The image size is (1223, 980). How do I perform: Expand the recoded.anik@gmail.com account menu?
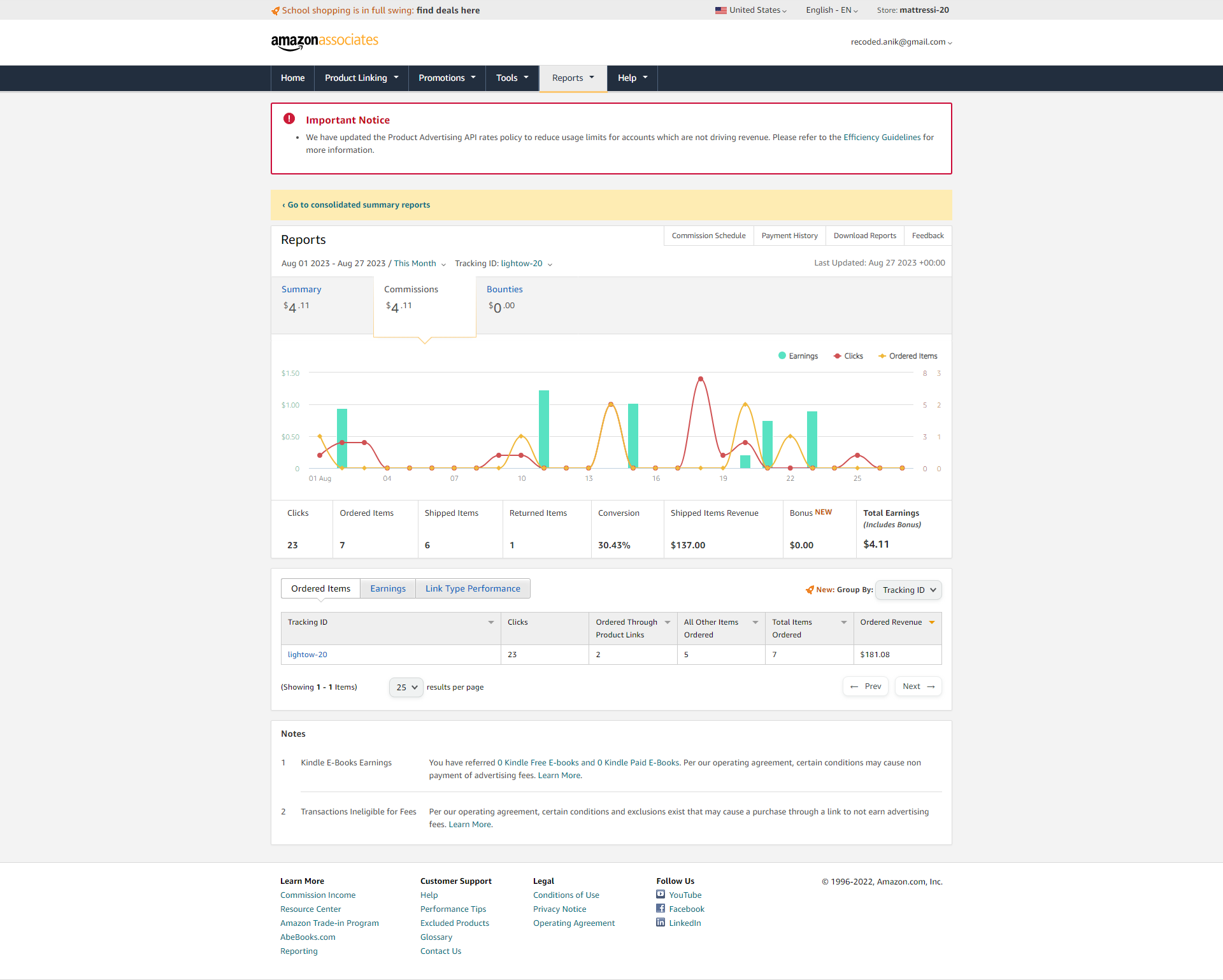click(x=901, y=42)
